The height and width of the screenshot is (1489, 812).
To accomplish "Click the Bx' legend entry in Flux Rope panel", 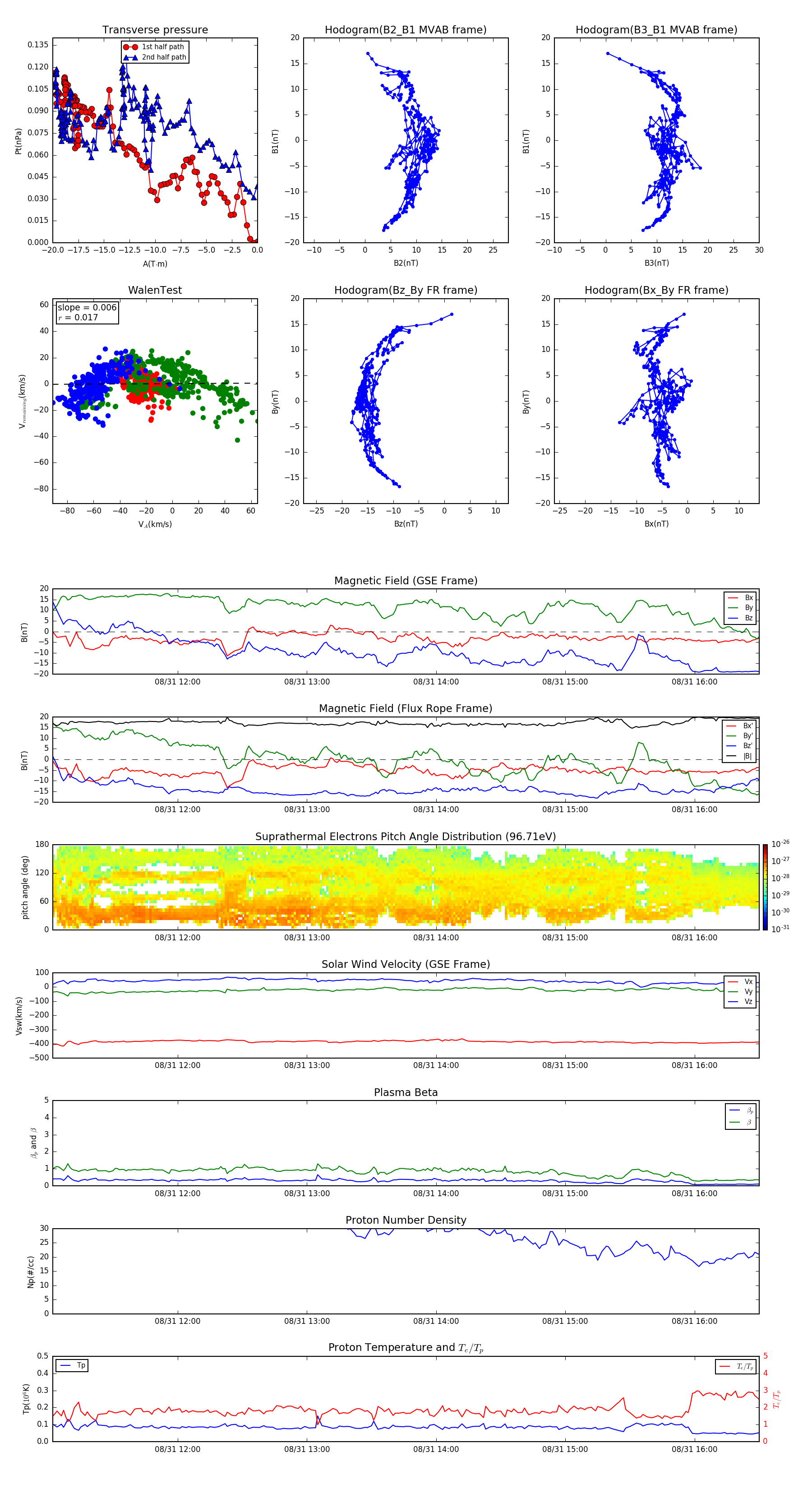I will (x=740, y=726).
